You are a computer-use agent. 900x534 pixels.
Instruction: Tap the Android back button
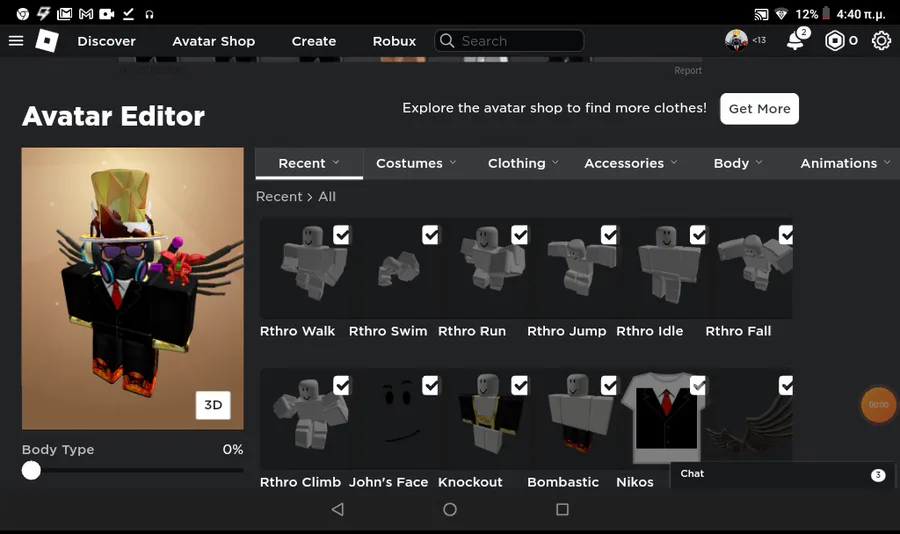point(338,509)
